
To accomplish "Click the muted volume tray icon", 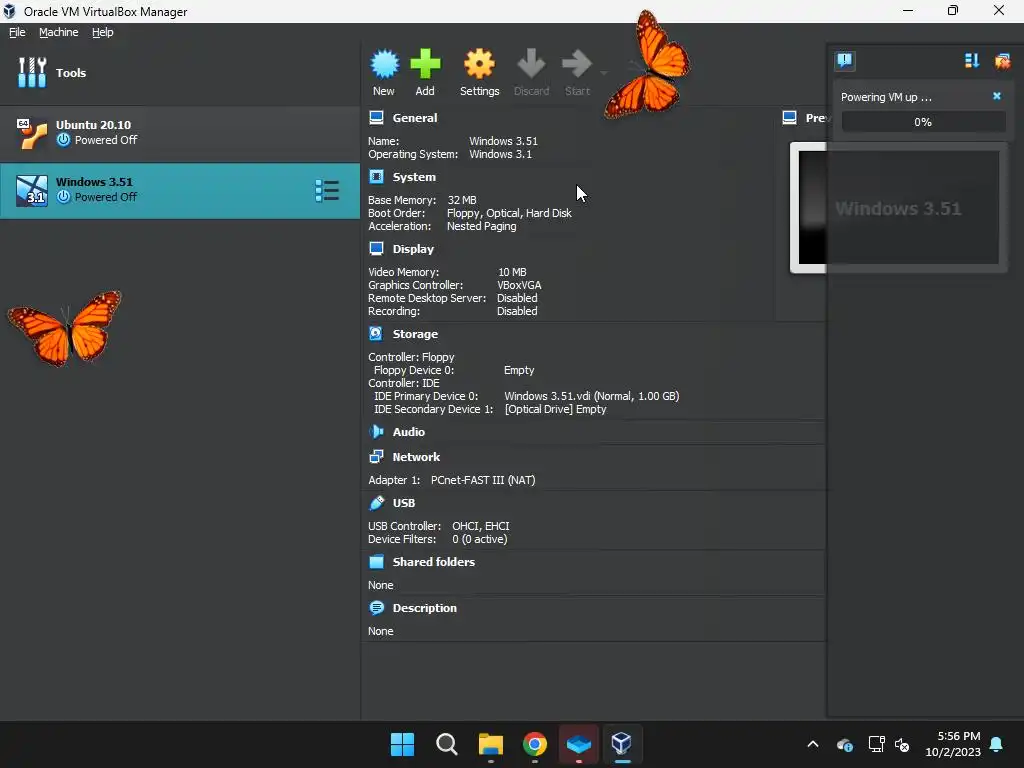I will point(902,744).
